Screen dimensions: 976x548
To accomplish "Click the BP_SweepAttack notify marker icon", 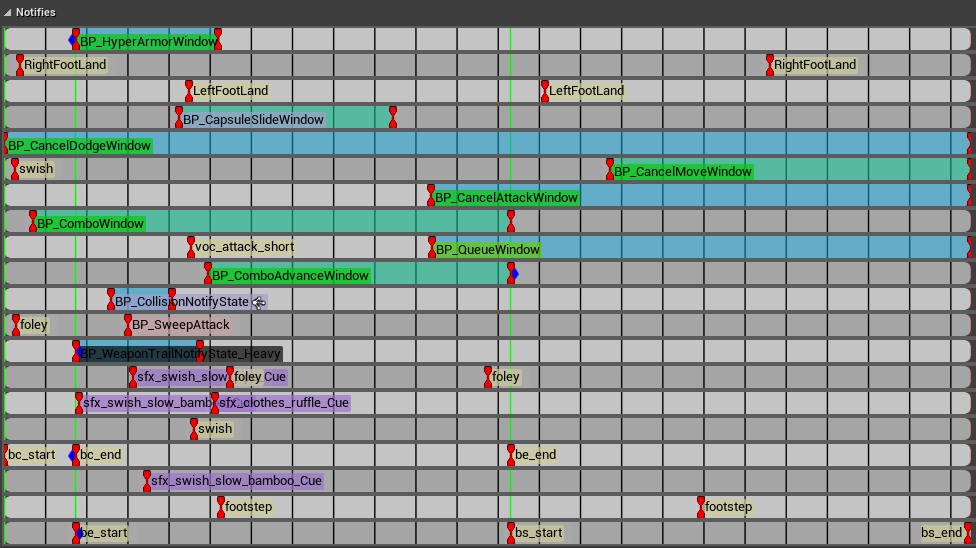I will [128, 325].
